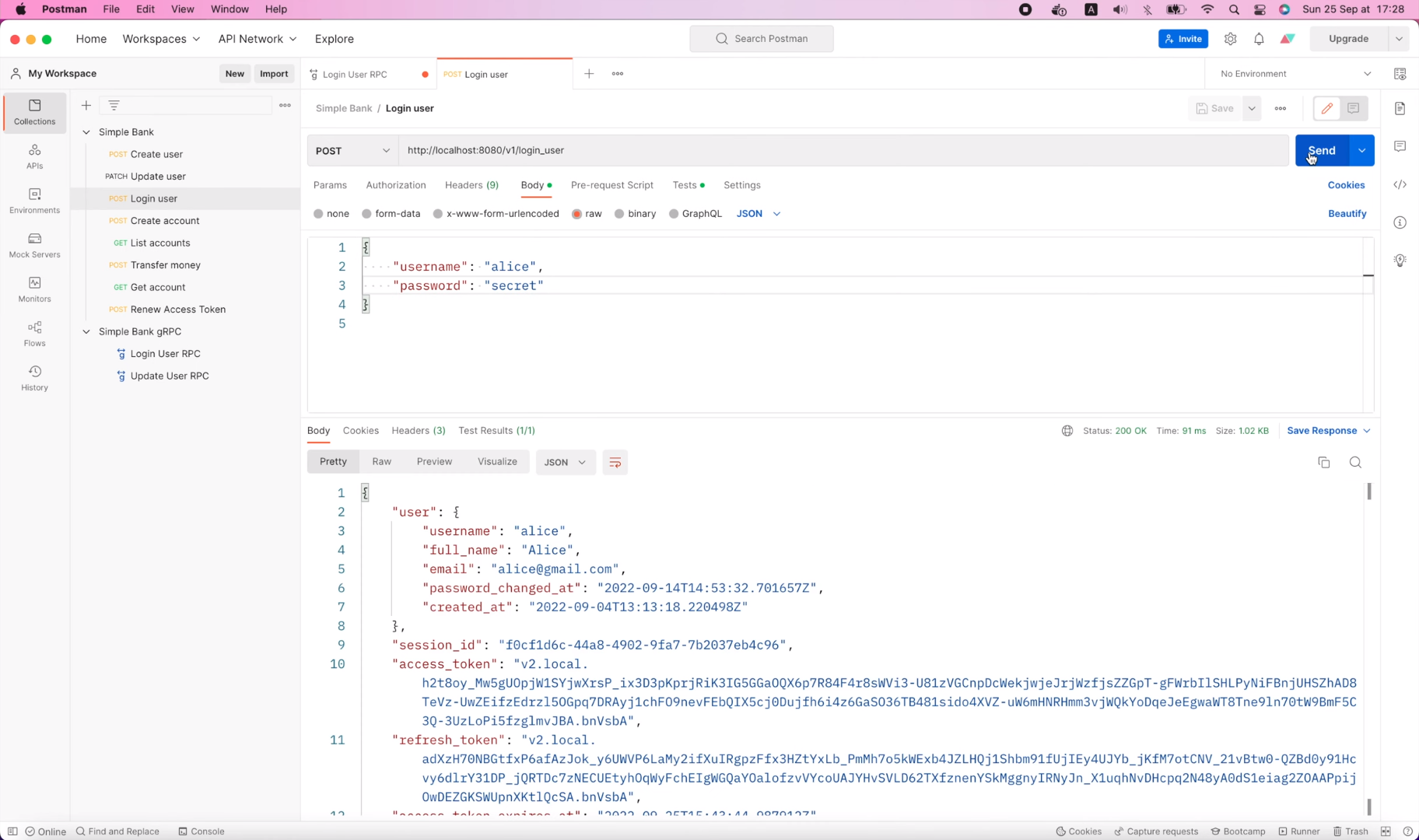Toggle line wrap in response viewer
The image size is (1419, 840).
[x=615, y=462]
